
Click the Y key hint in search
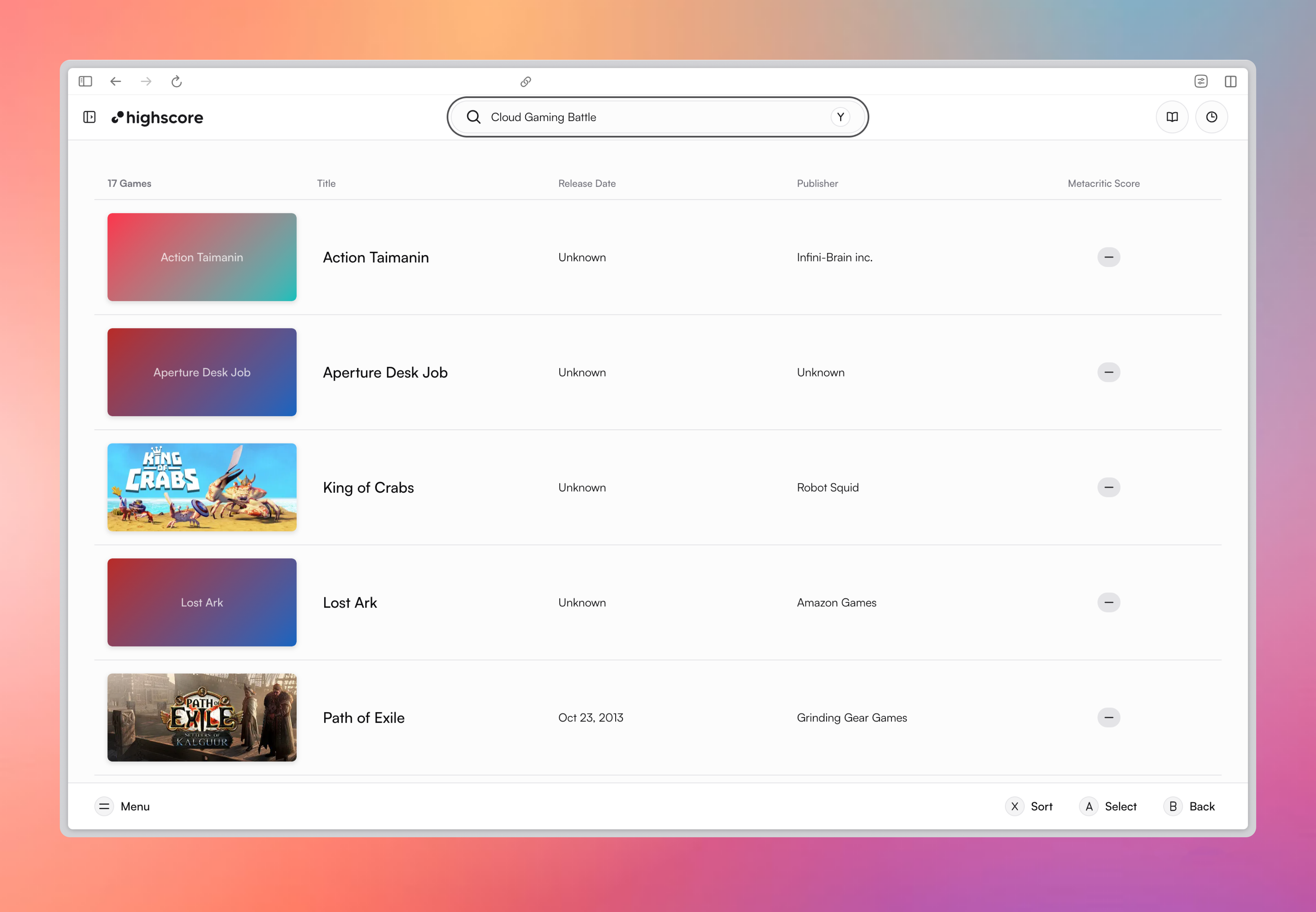pos(840,117)
